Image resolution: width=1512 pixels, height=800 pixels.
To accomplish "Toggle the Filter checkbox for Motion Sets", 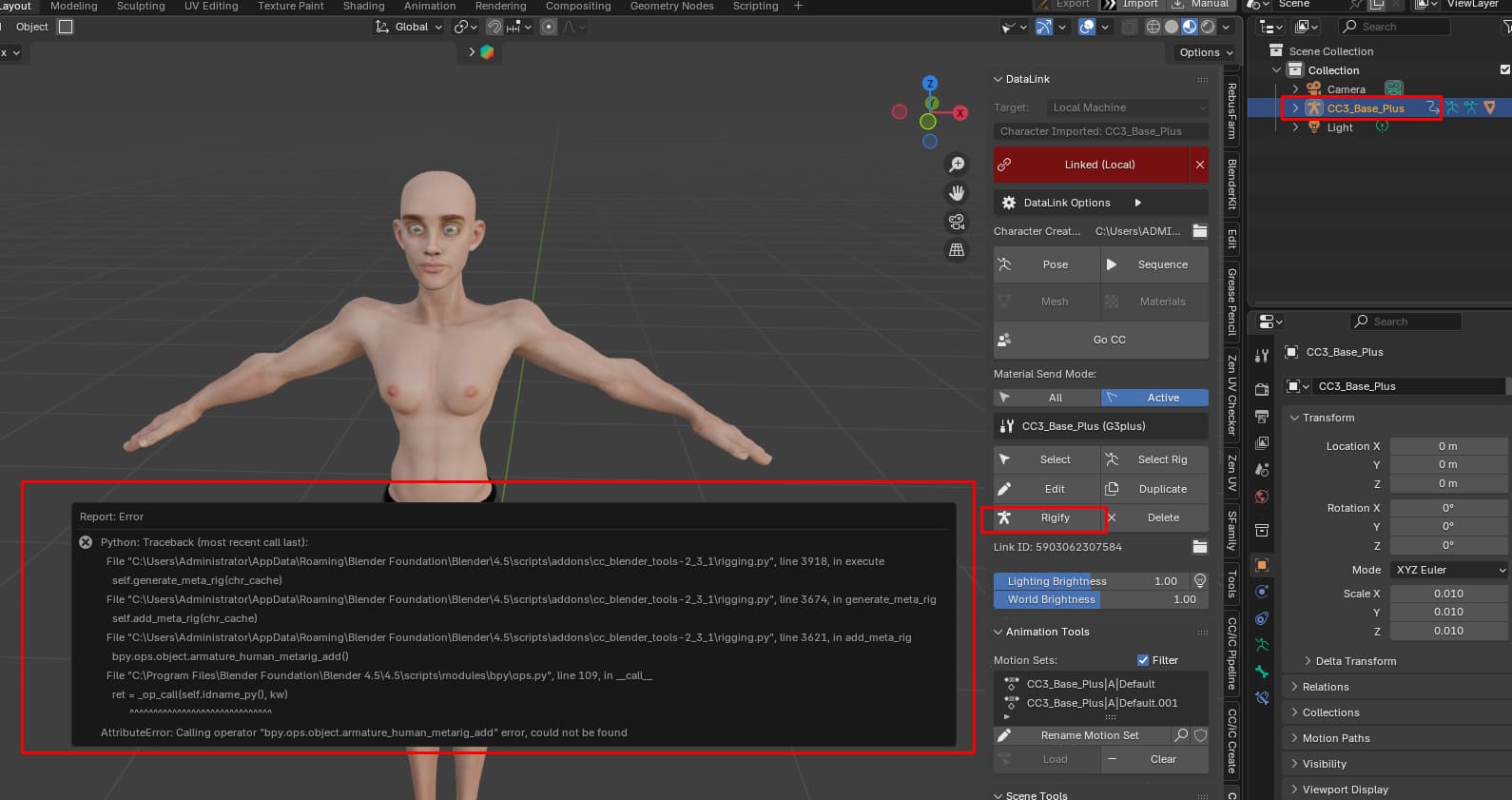I will pos(1143,660).
